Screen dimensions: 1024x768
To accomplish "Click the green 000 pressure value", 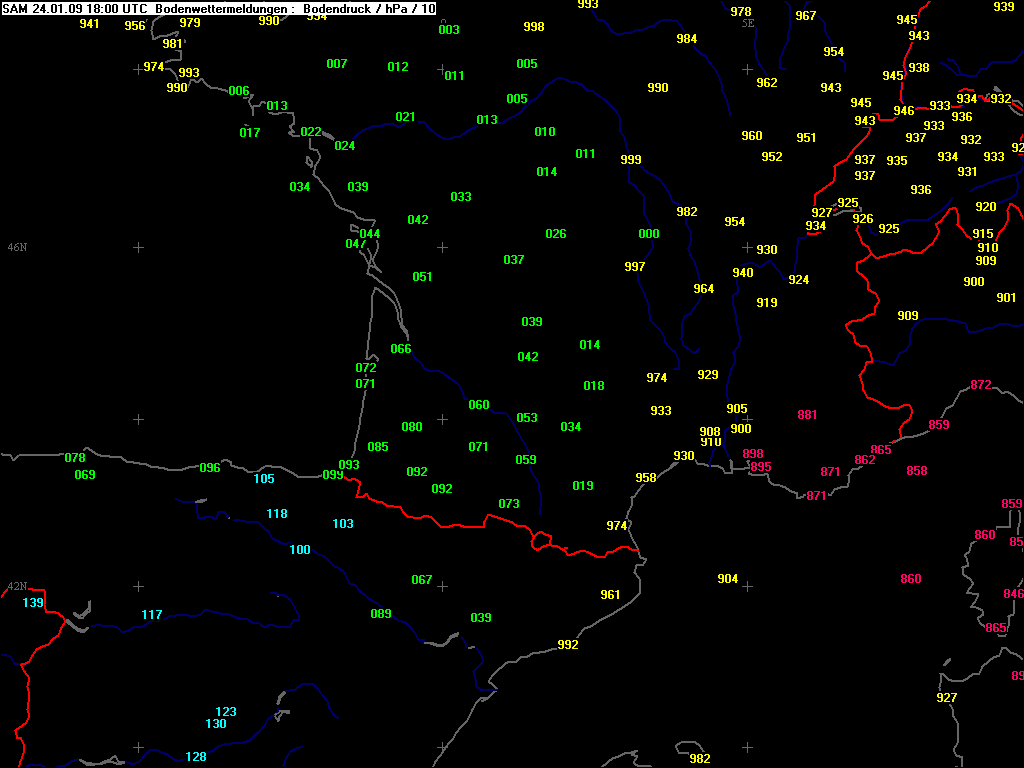I will (649, 234).
